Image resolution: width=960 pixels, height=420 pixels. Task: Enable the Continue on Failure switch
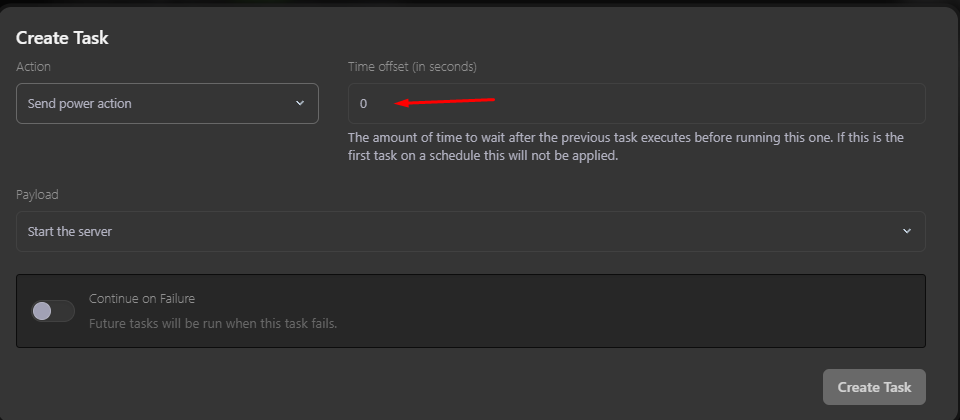pyautogui.click(x=53, y=311)
